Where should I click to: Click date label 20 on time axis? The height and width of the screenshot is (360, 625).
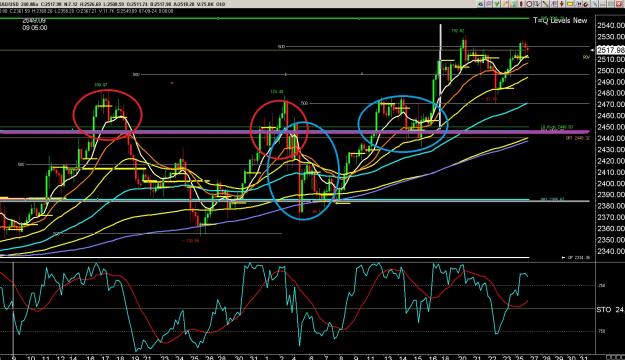point(462,357)
